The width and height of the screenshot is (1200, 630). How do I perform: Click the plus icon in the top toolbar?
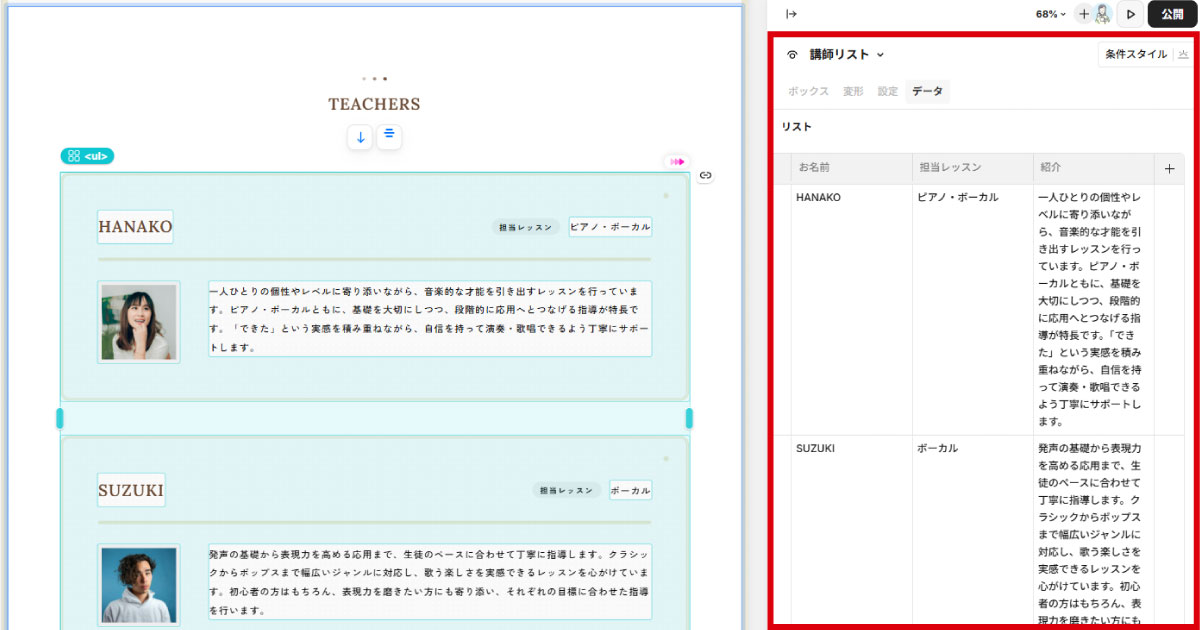[x=1083, y=14]
